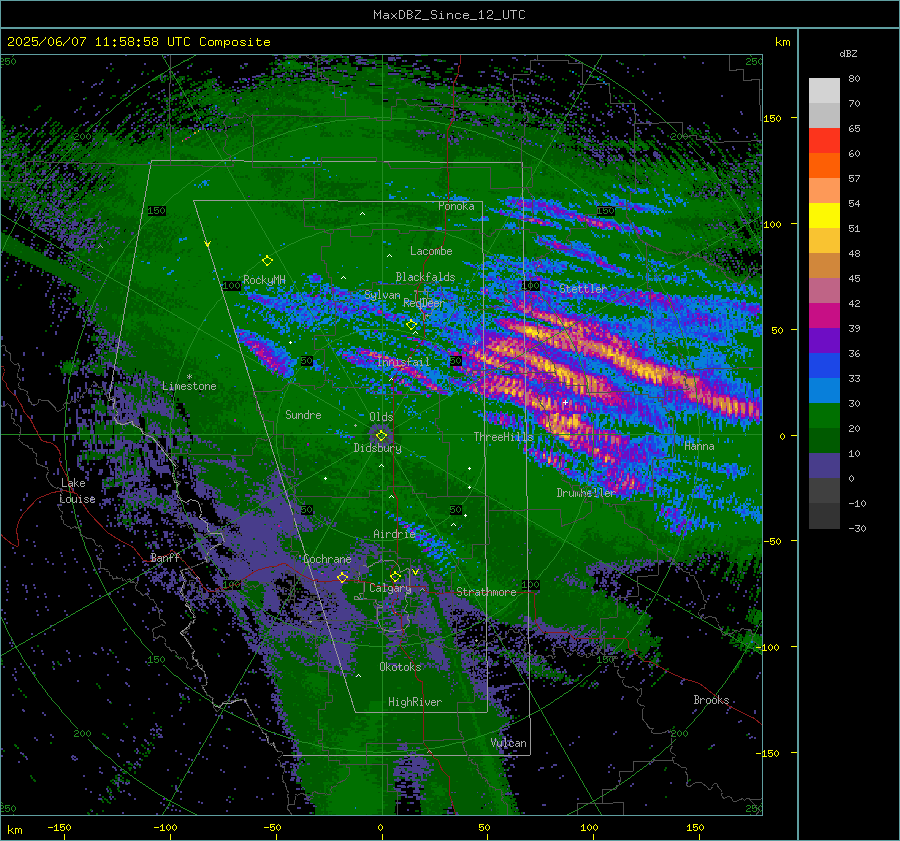Select the slate purple 0-10 dBZ swatch
This screenshot has width=900, height=841.
(x=824, y=466)
